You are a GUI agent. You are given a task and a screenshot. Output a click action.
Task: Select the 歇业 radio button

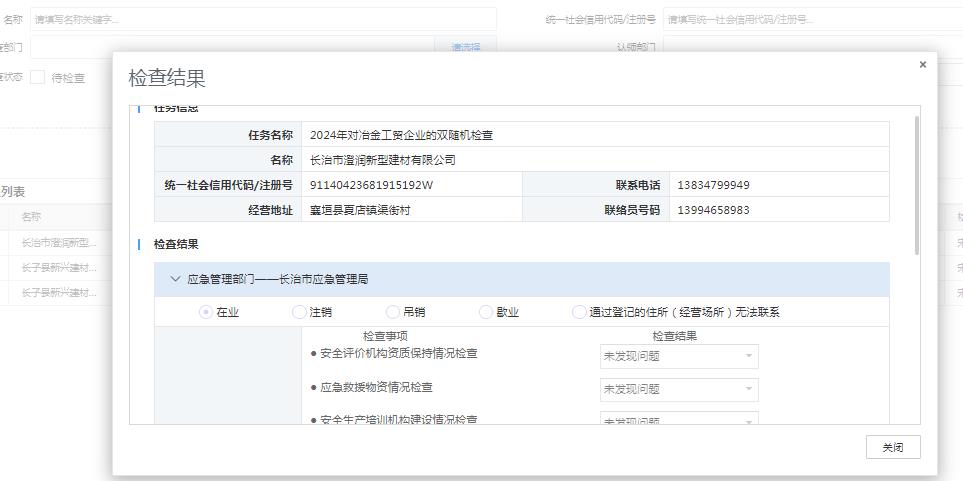(486, 312)
